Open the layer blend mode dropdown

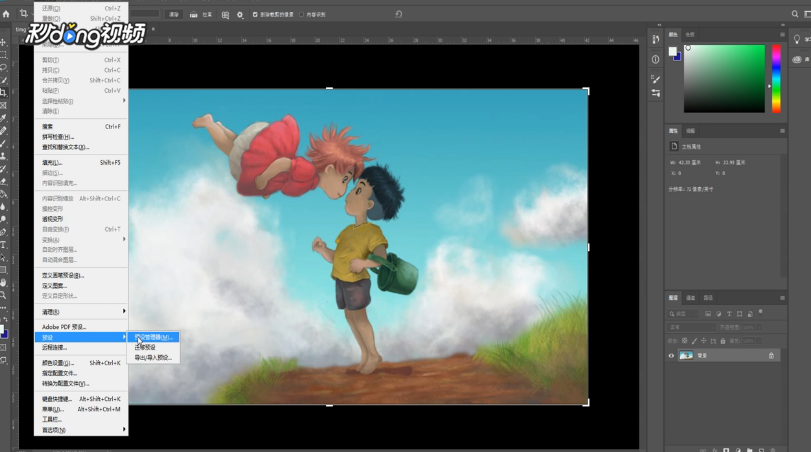pos(692,327)
